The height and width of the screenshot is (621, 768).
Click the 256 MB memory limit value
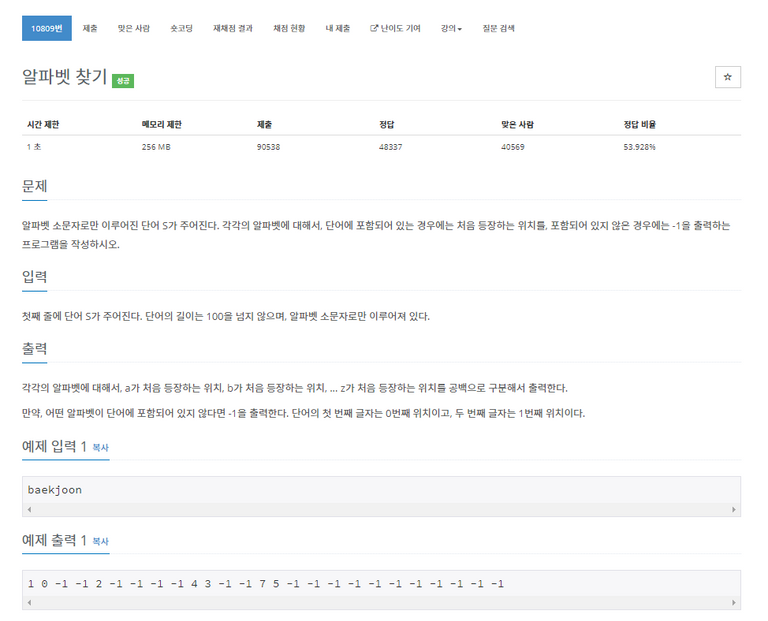156,147
